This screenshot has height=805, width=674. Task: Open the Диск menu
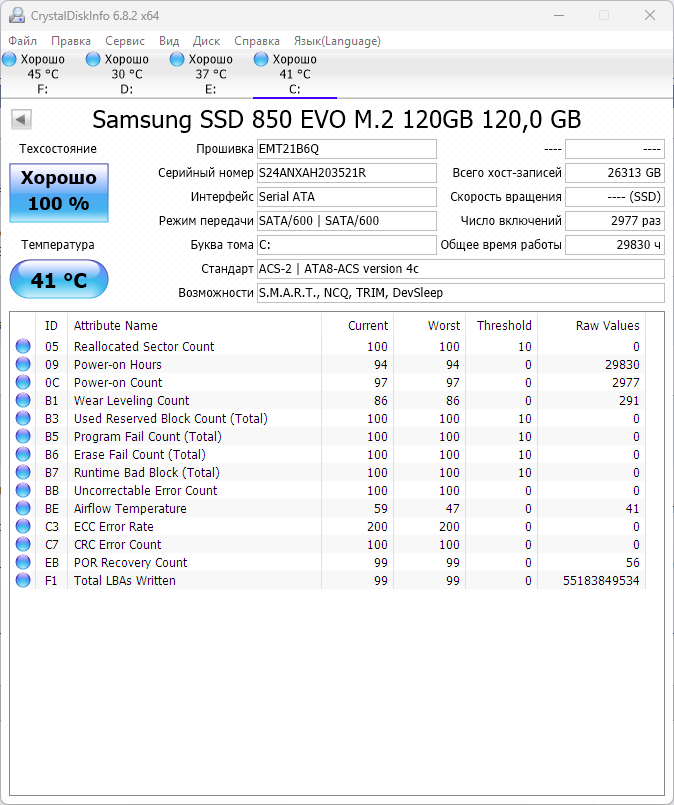click(206, 41)
